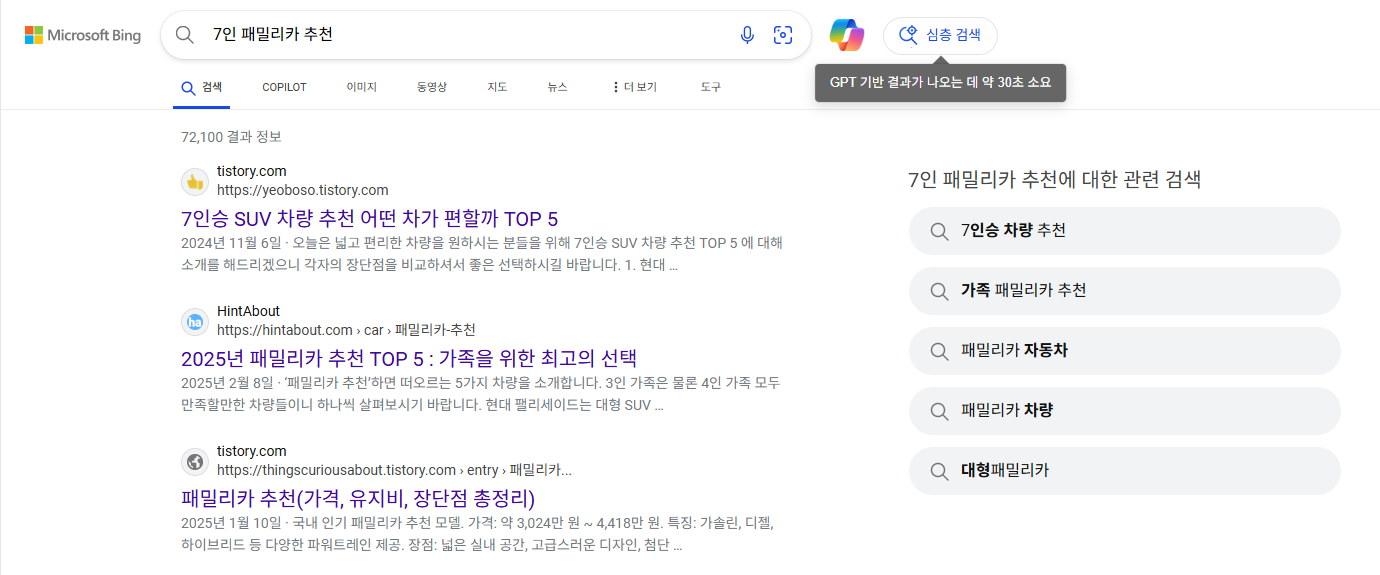
Task: Select related search 가족 패밀리카 추천
Action: click(1124, 291)
